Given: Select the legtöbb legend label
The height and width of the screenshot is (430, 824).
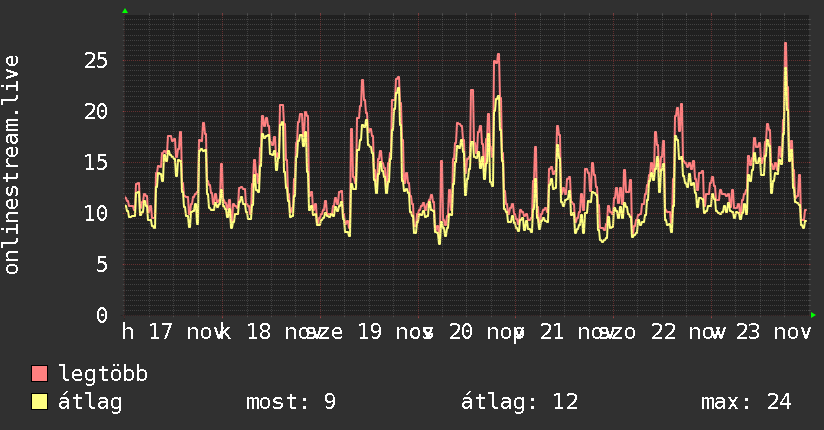Looking at the screenshot, I should pos(103,373).
